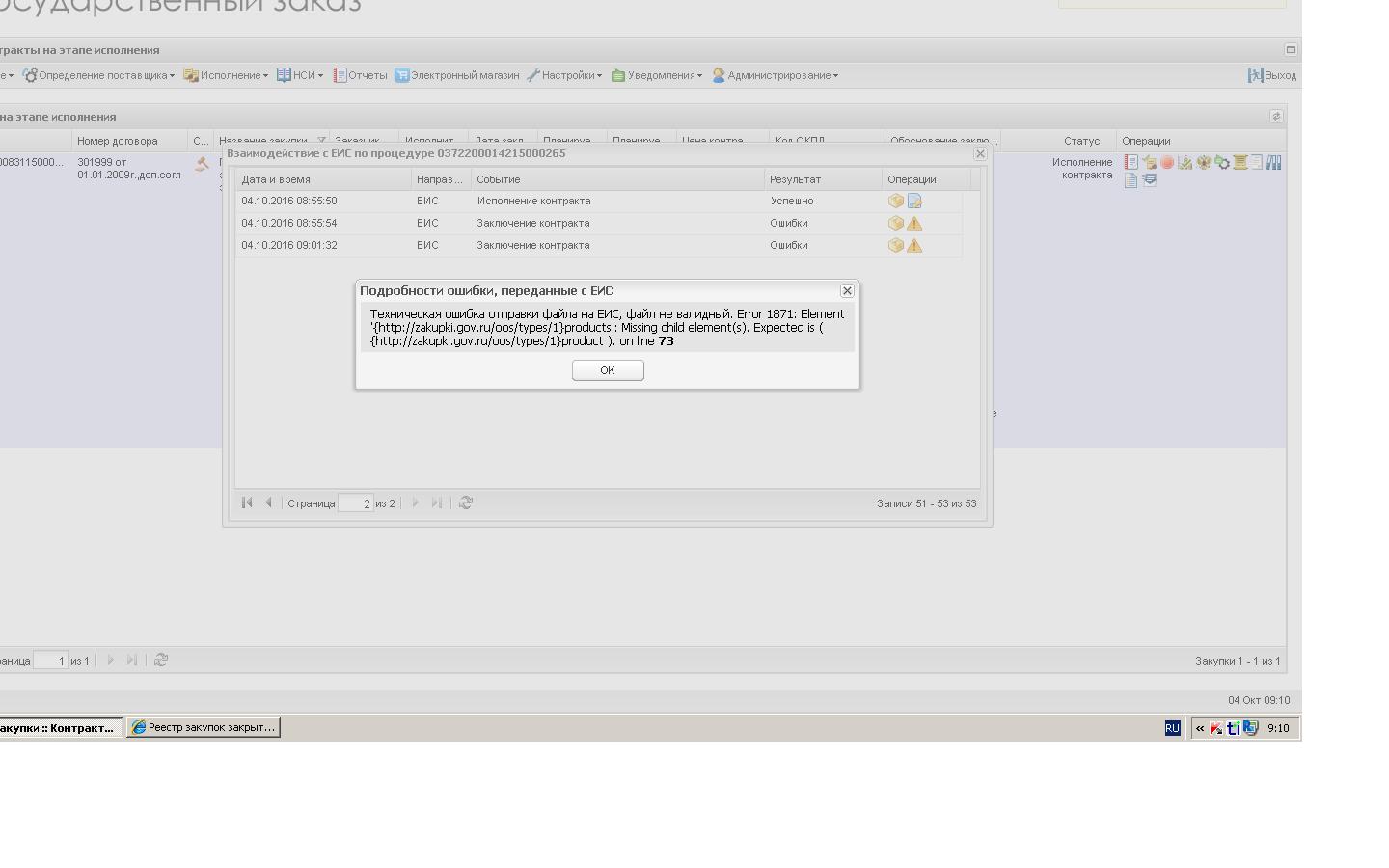Go to last page of EIS interaction log
This screenshot has height=868, width=1389.
[x=437, y=502]
